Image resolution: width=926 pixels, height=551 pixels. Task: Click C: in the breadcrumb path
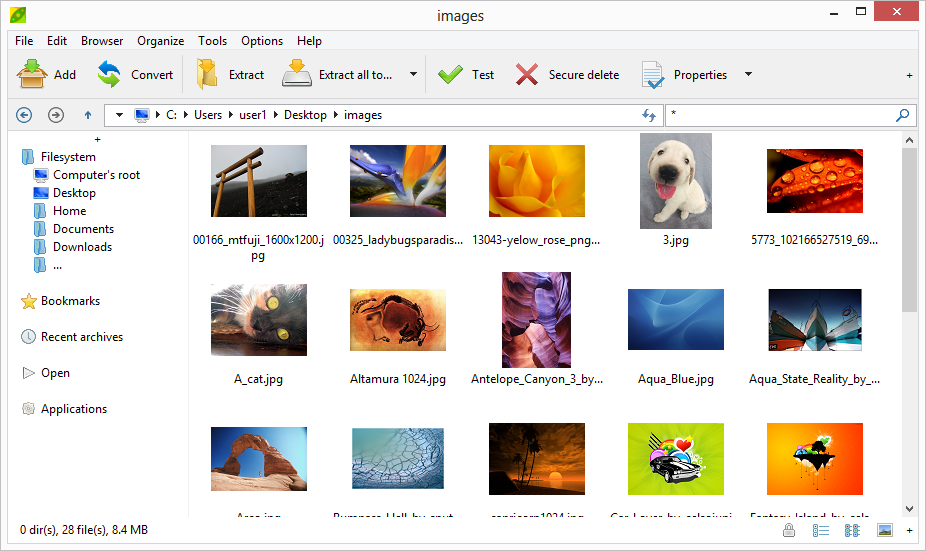(171, 115)
